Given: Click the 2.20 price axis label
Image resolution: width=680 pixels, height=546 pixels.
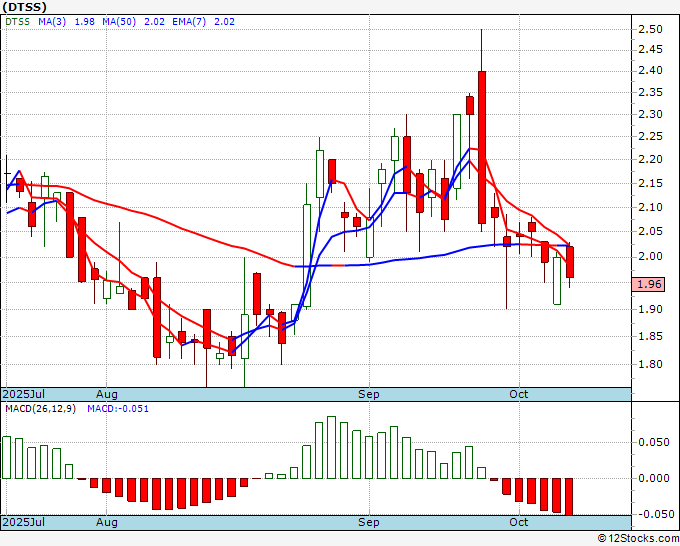Looking at the screenshot, I should tap(651, 160).
